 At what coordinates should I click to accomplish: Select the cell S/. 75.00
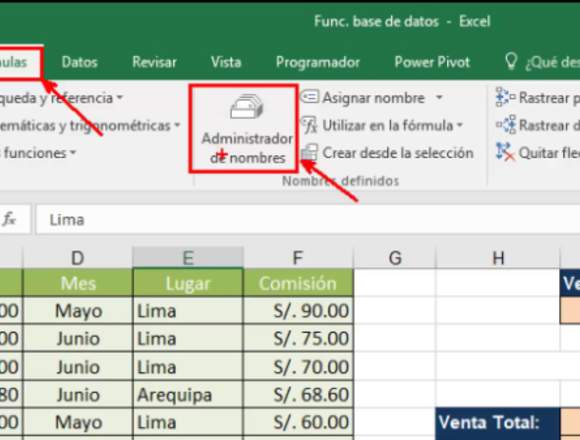tap(298, 338)
